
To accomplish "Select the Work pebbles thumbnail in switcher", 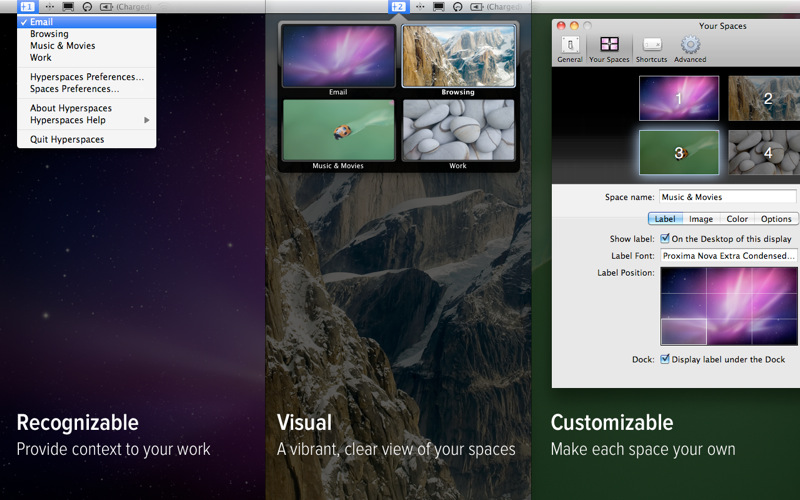I will point(458,130).
